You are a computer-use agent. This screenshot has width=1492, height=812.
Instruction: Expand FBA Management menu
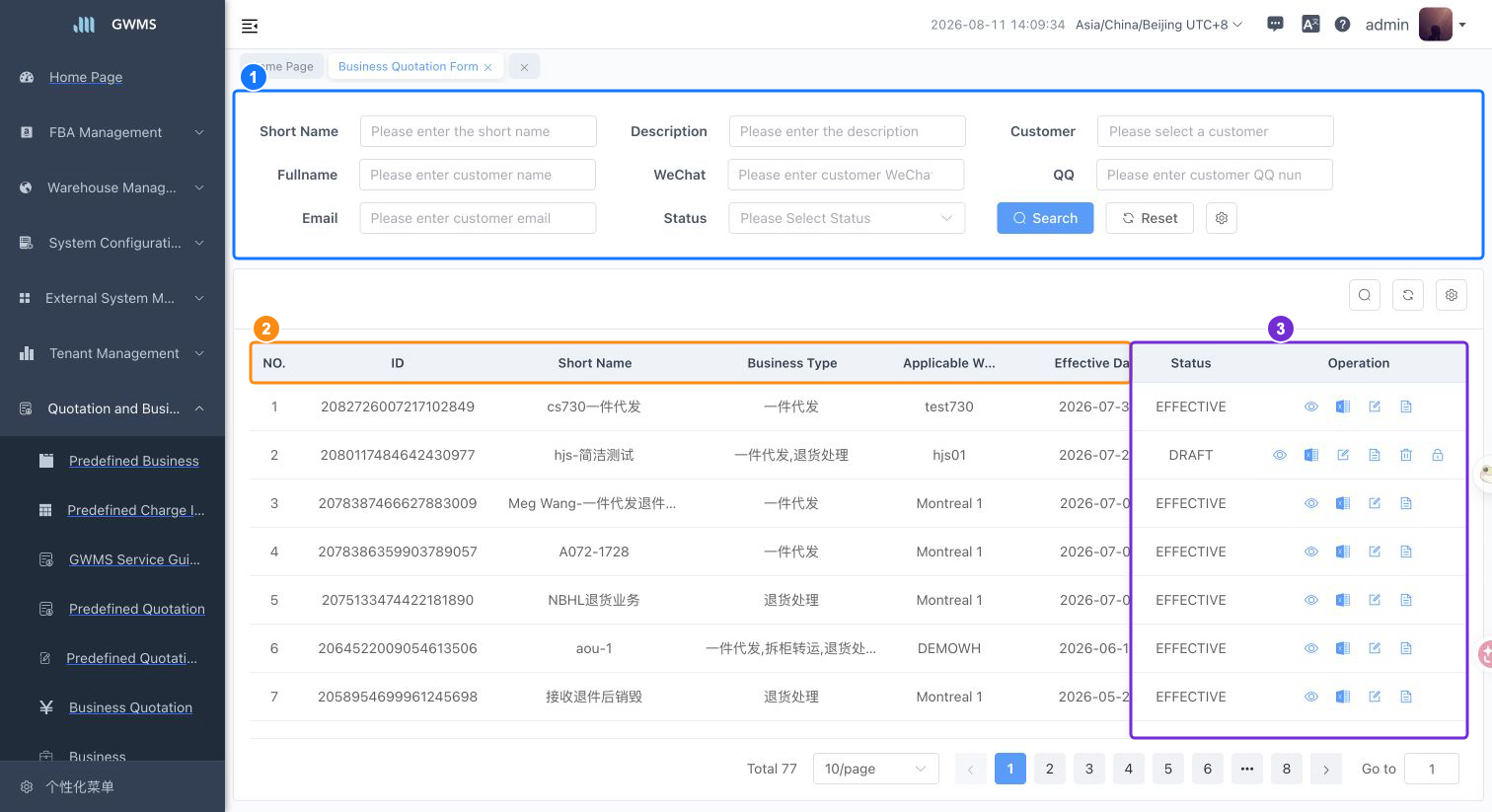click(112, 132)
